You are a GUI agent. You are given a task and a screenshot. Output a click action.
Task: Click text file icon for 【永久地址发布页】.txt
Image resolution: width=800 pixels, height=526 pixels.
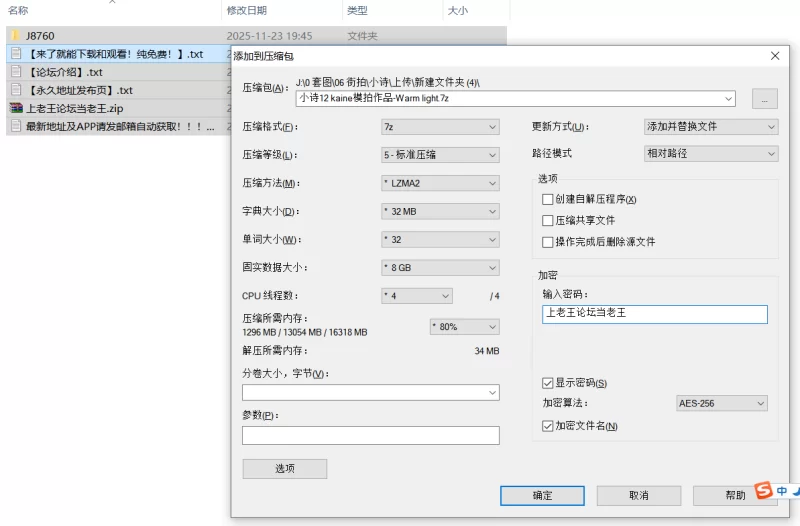[x=16, y=90]
